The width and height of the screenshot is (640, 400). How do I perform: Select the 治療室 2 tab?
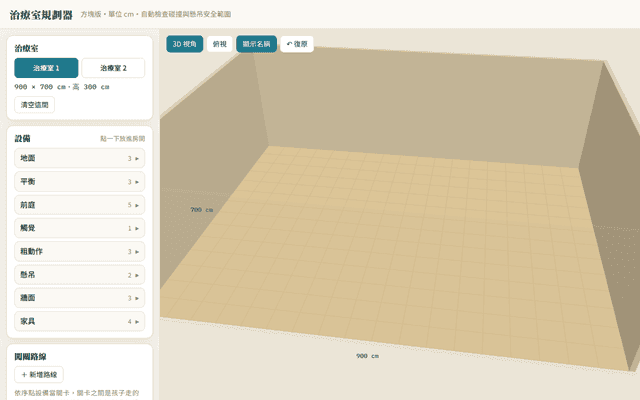point(113,68)
